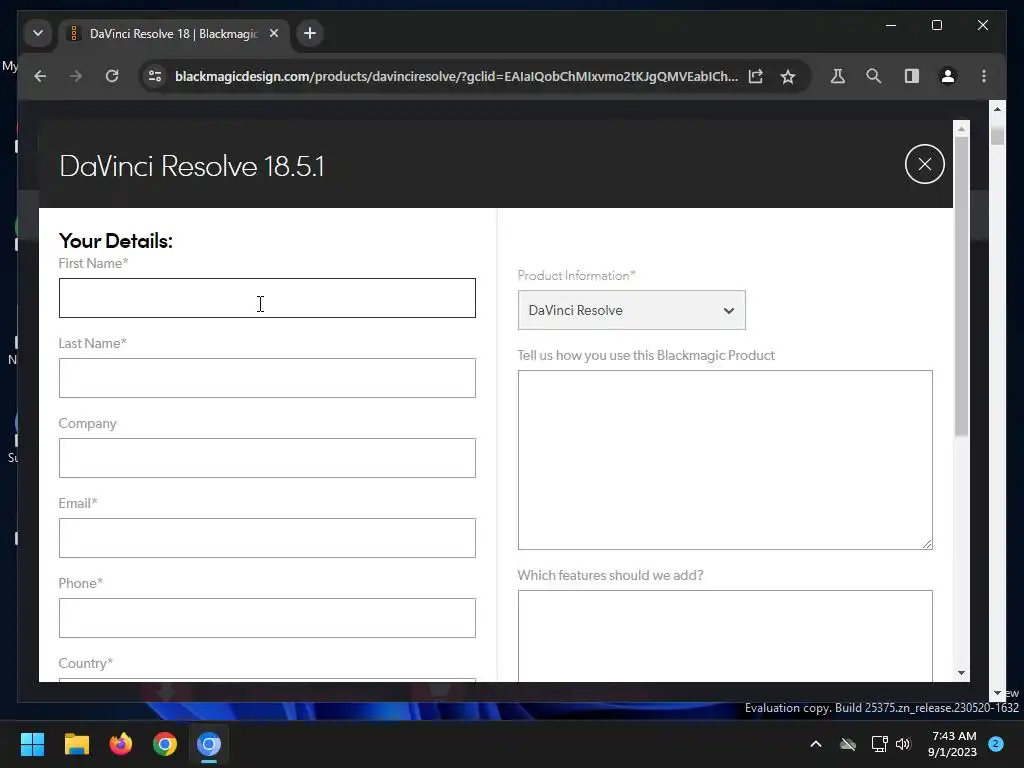Select the Company text field
Viewport: 1024px width, 768px height.
267,458
